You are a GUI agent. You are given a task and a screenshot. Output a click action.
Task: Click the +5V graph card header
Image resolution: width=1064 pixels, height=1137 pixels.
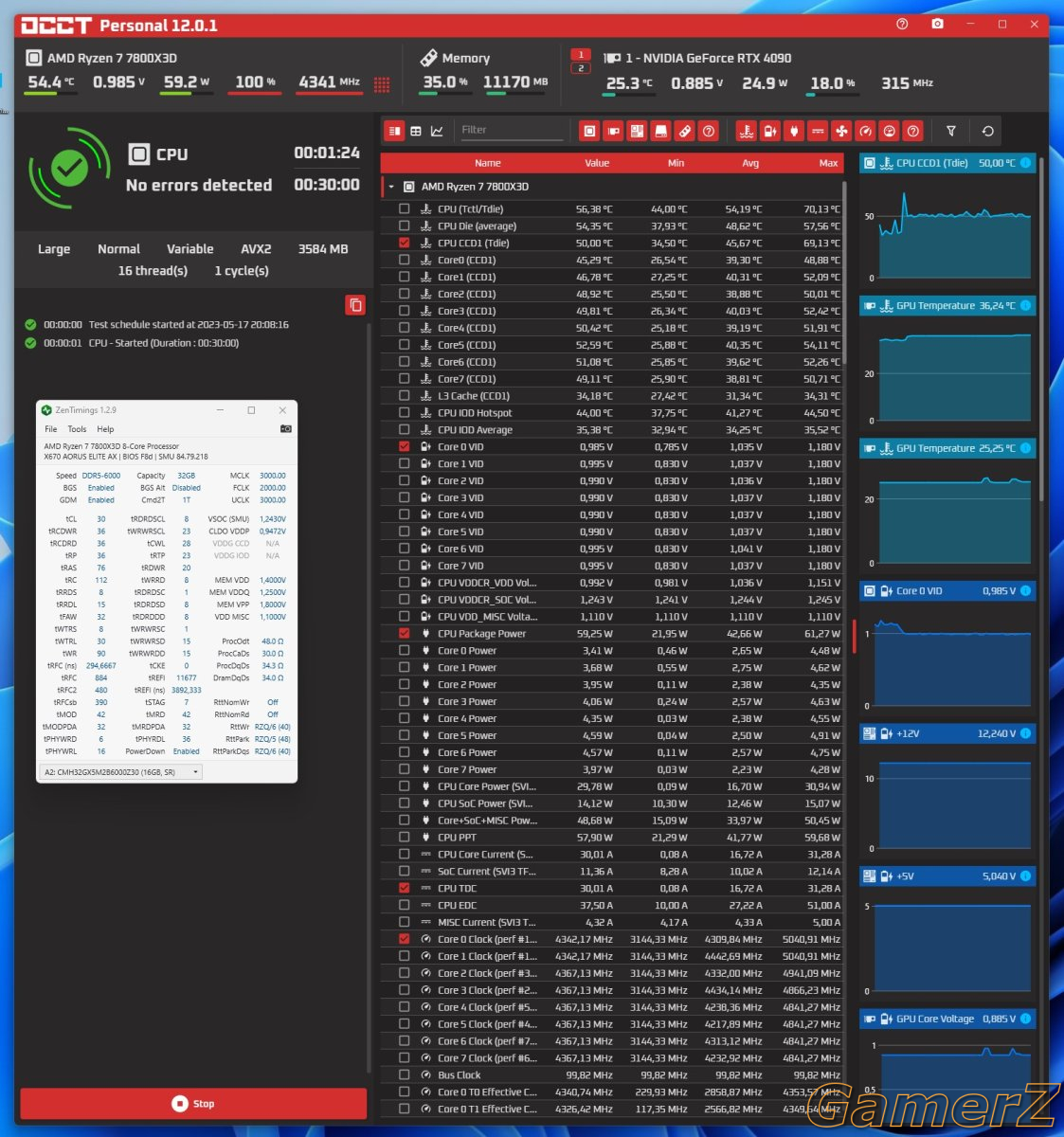coord(947,876)
